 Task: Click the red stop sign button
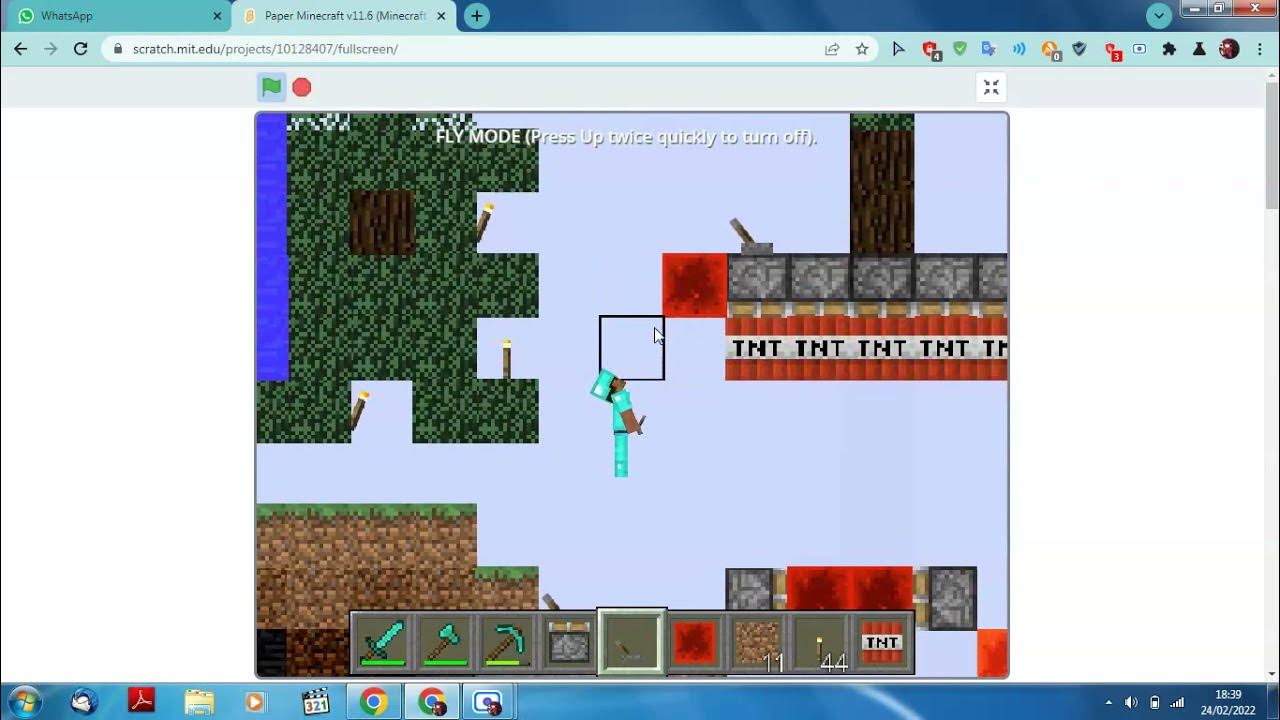pyautogui.click(x=302, y=87)
